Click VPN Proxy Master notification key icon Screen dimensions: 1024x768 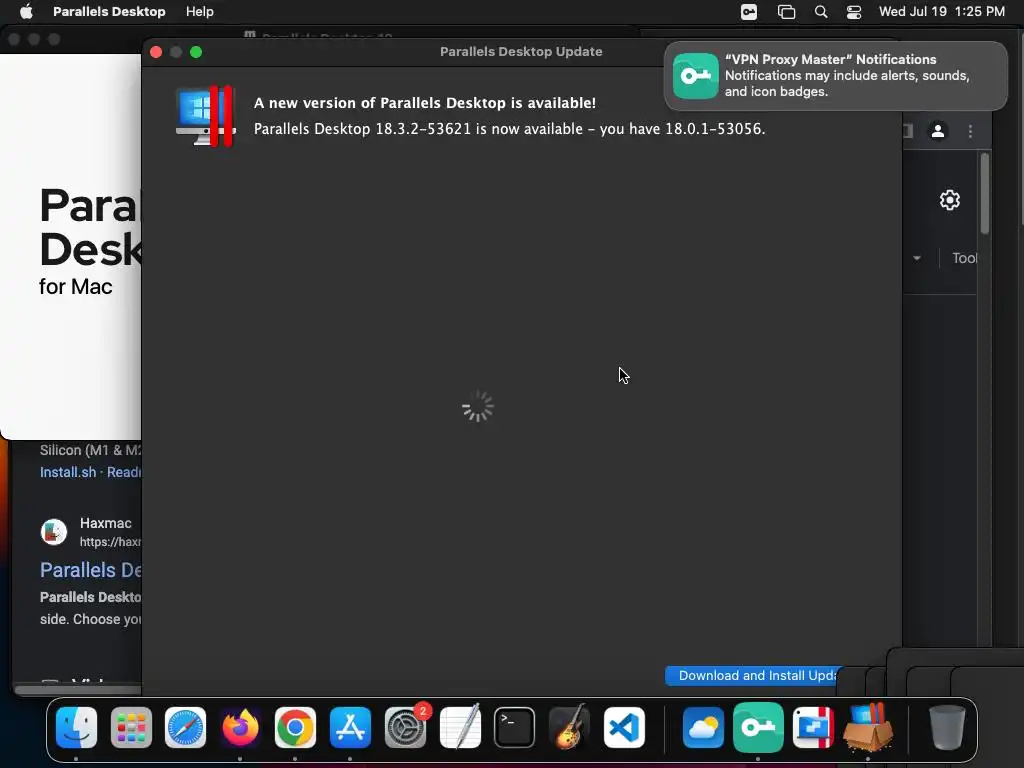(696, 76)
